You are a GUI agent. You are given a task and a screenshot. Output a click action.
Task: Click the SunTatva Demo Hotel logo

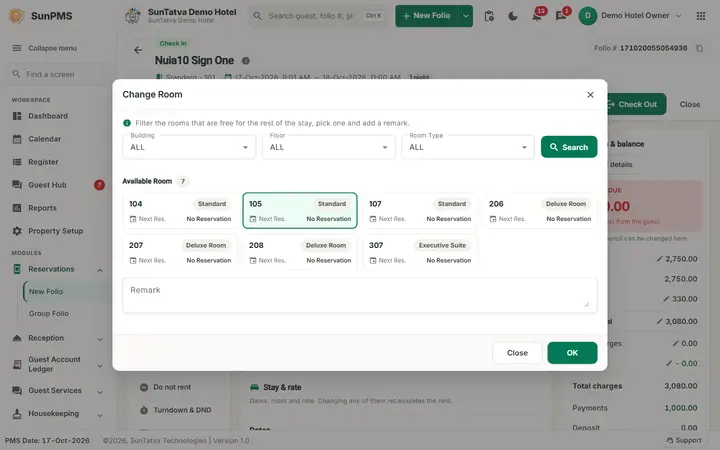tap(133, 16)
